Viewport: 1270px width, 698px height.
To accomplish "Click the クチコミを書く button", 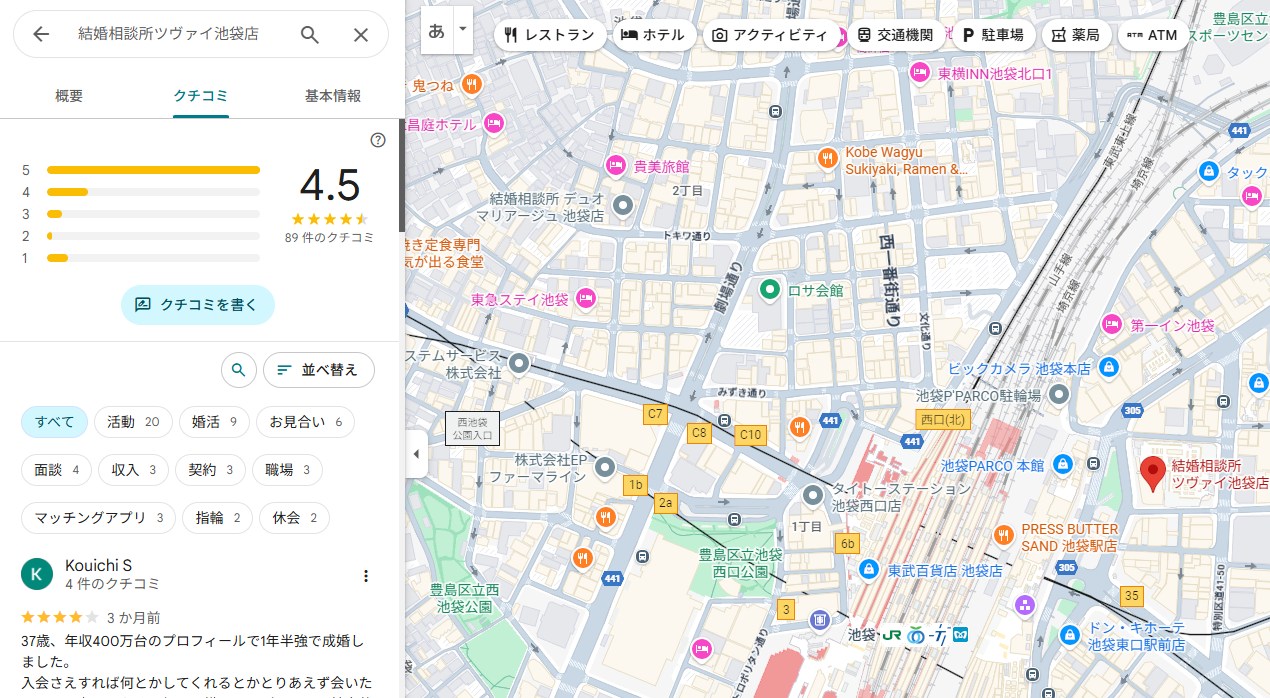I will coord(198,305).
